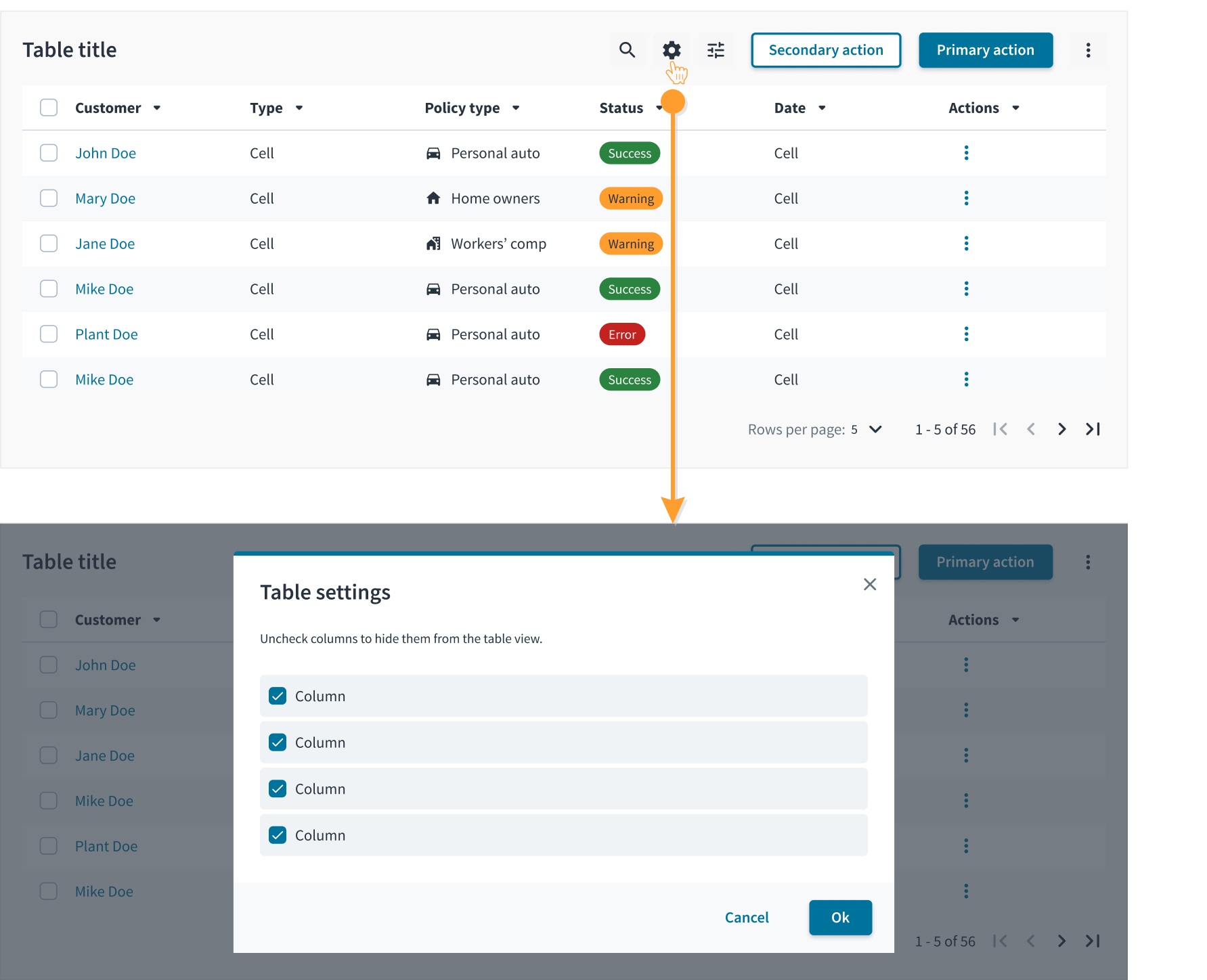1207x980 pixels.
Task: Open table settings via the gear icon
Action: tap(672, 50)
